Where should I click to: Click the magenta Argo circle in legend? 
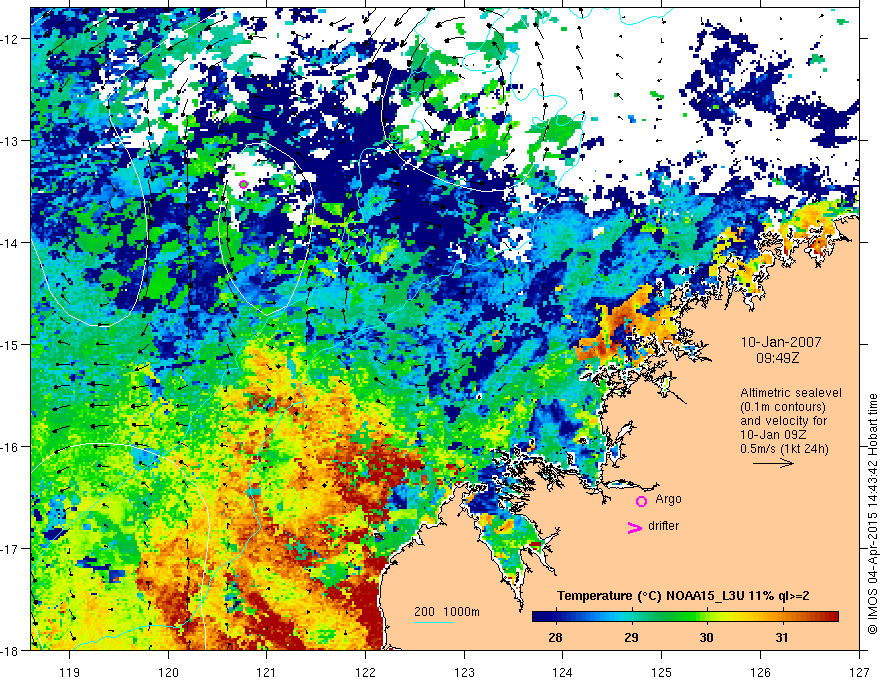(641, 501)
